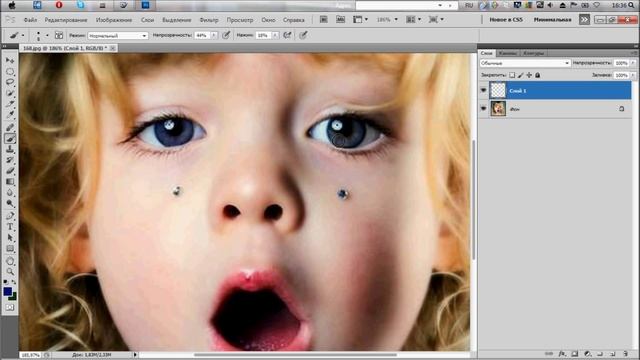Open the brush Режим mode dropdown
Image resolution: width=640 pixels, height=360 pixels.
coord(118,36)
